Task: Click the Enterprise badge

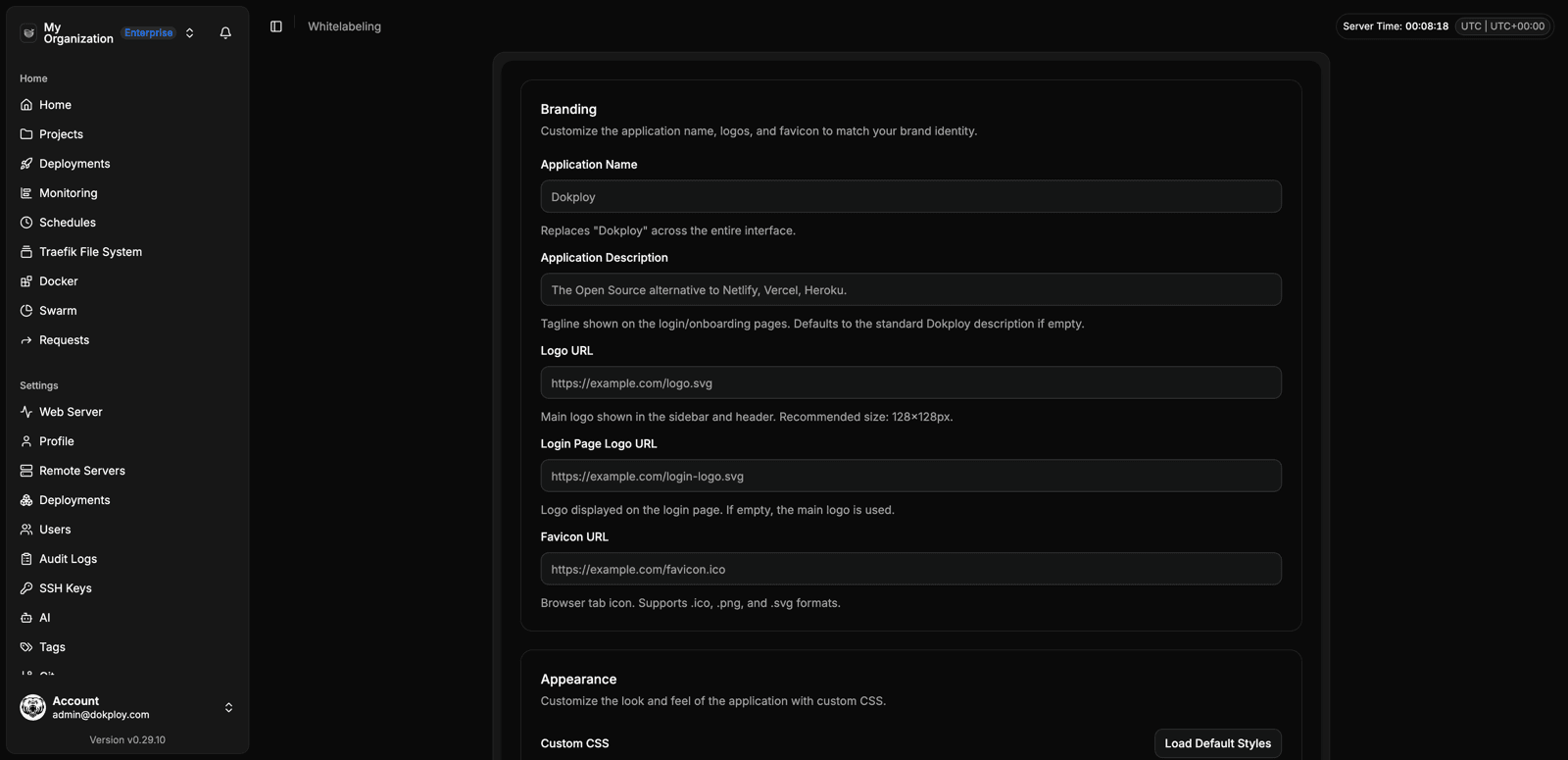Action: [149, 32]
